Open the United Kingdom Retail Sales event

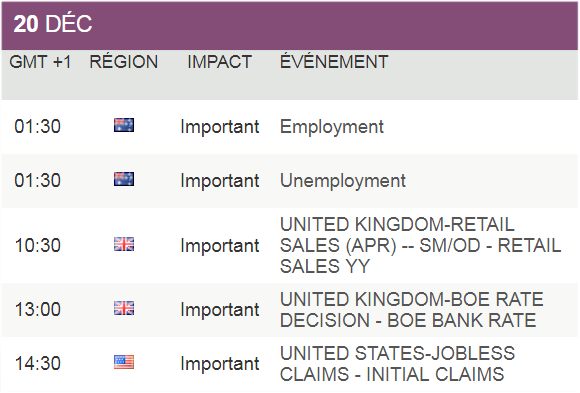point(421,245)
